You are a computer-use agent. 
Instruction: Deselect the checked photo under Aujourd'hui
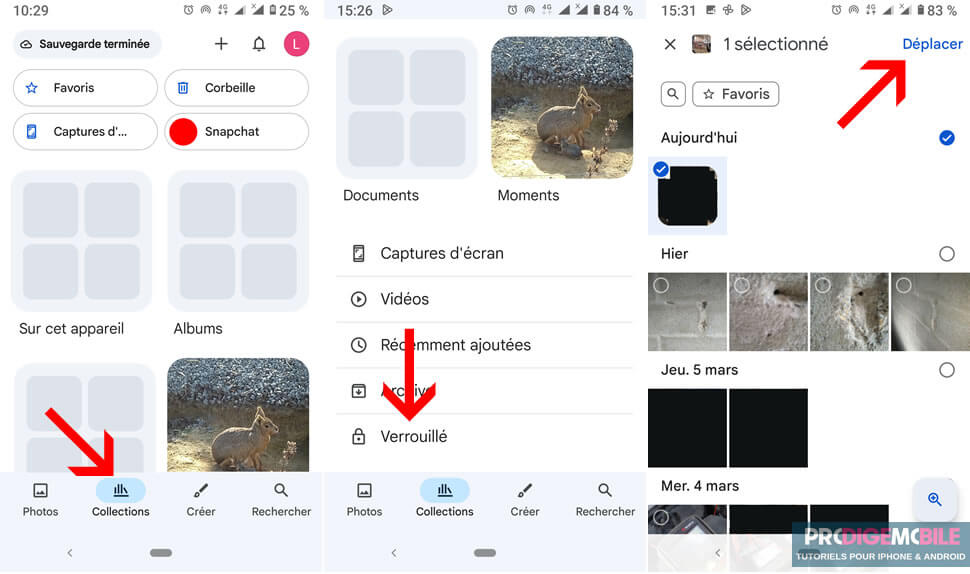point(687,195)
